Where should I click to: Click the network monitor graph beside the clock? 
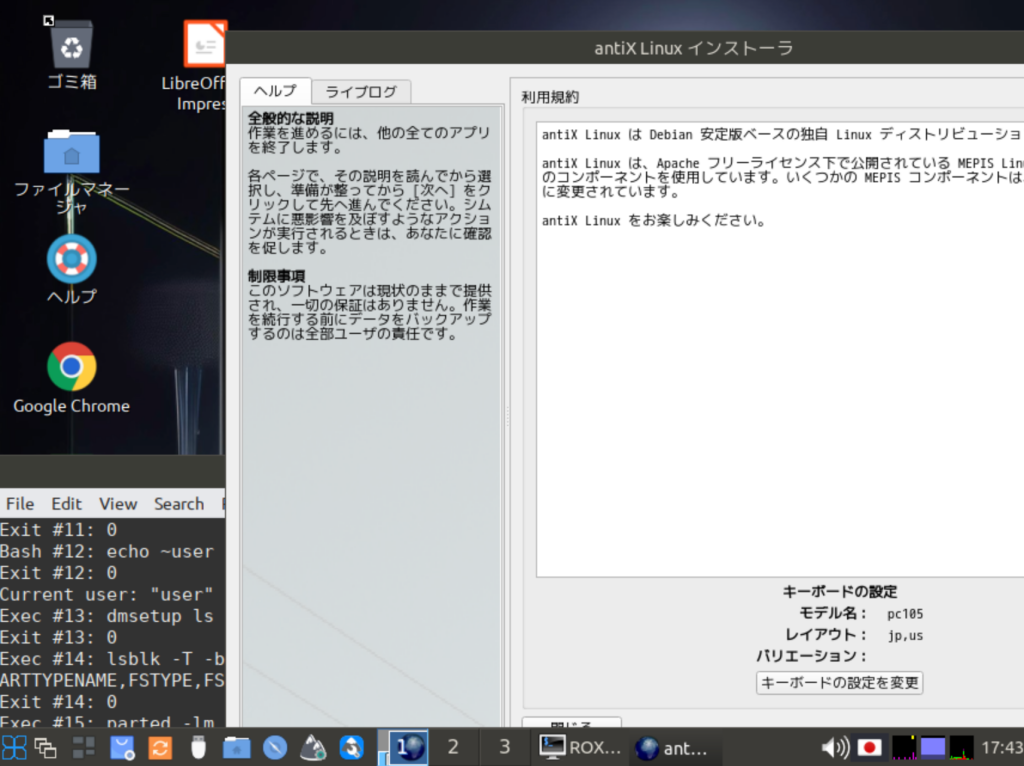(x=961, y=748)
